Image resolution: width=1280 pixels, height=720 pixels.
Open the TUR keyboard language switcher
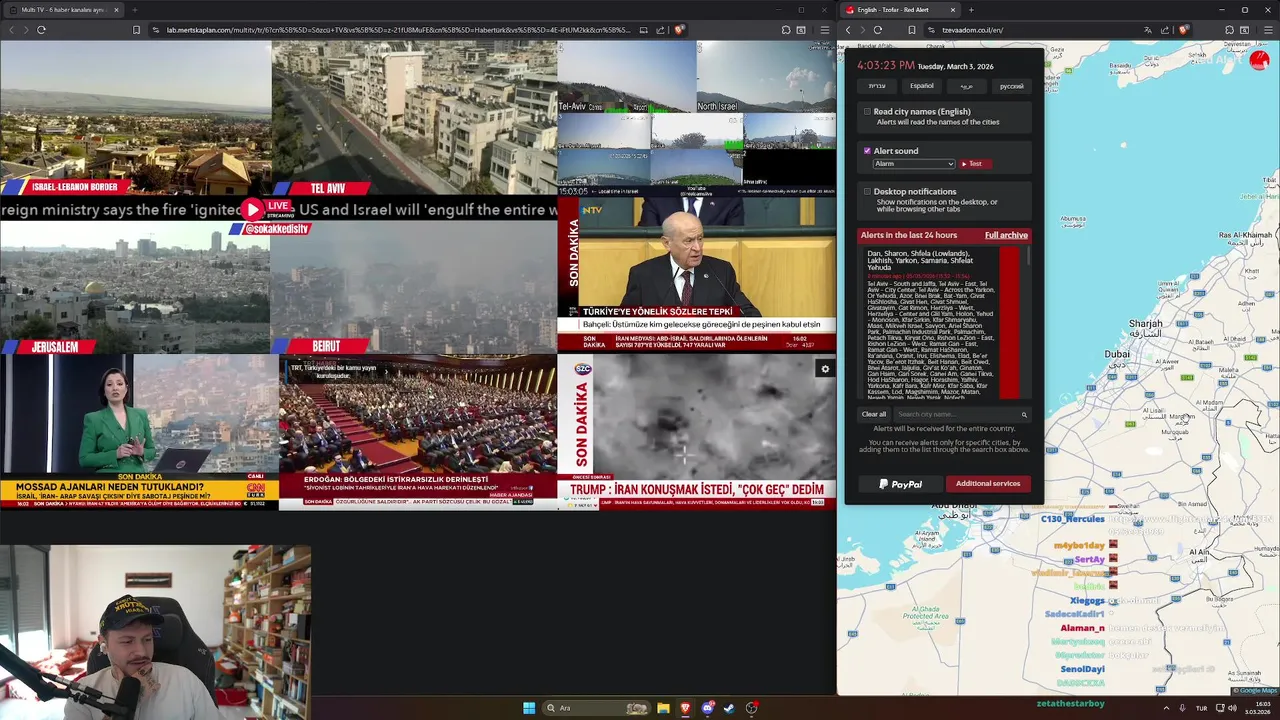[1201, 708]
